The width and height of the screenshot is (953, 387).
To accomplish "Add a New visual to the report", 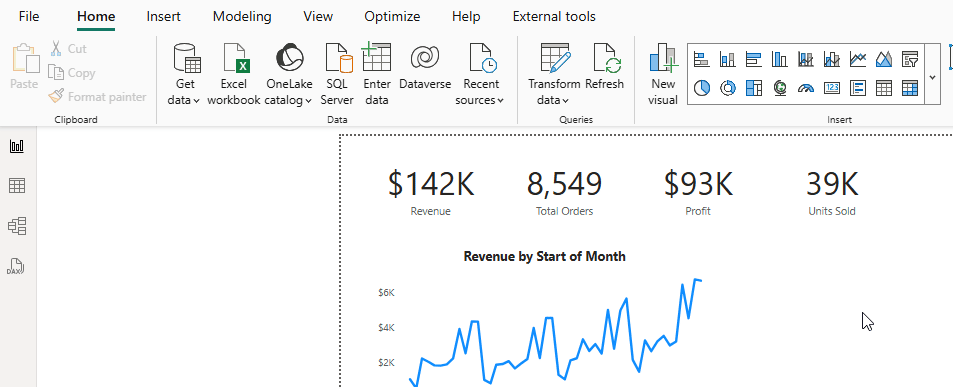I will click(x=663, y=74).
